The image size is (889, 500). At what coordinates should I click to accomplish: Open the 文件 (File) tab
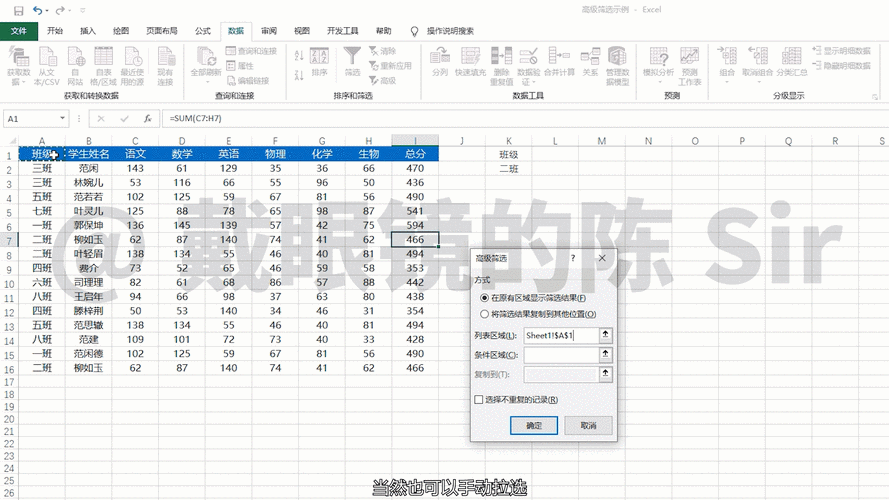[19, 31]
